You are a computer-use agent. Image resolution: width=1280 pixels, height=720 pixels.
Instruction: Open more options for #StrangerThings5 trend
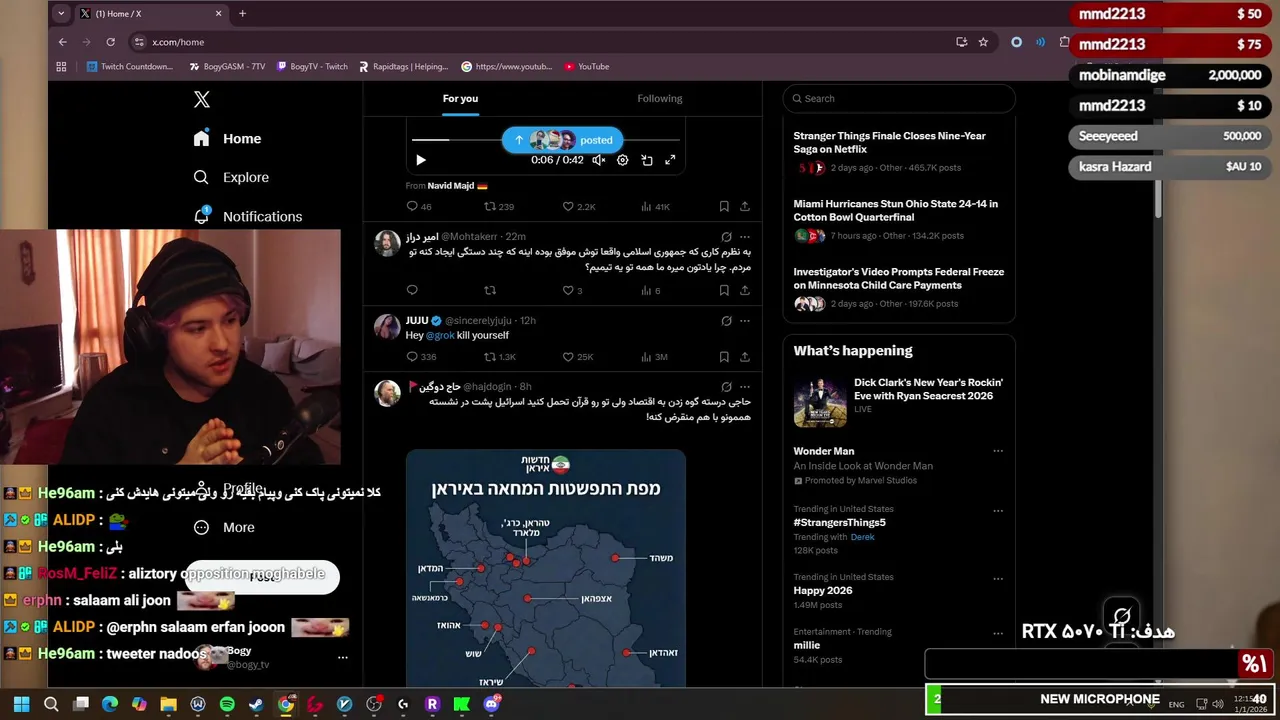[x=998, y=511]
